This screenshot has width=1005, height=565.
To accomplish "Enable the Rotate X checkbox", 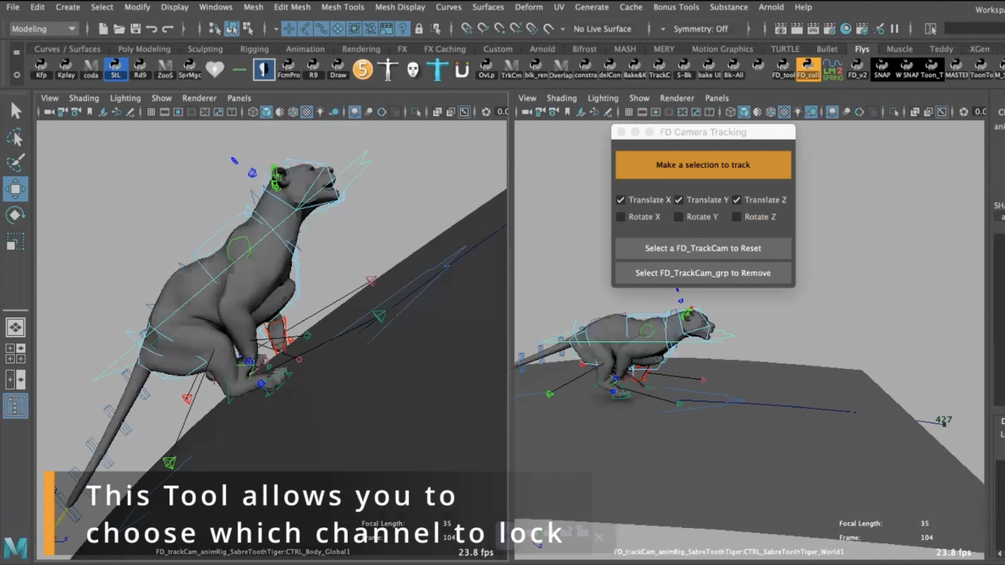I will click(620, 217).
